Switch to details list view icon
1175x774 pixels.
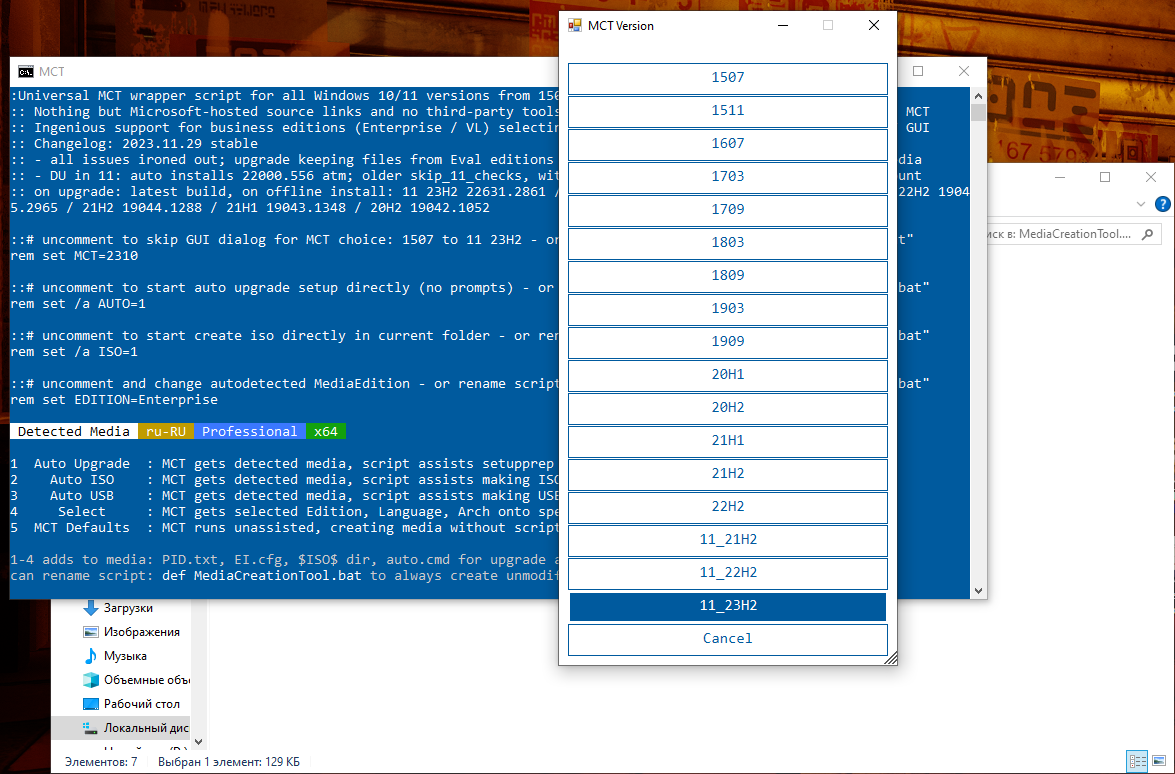(x=1135, y=761)
